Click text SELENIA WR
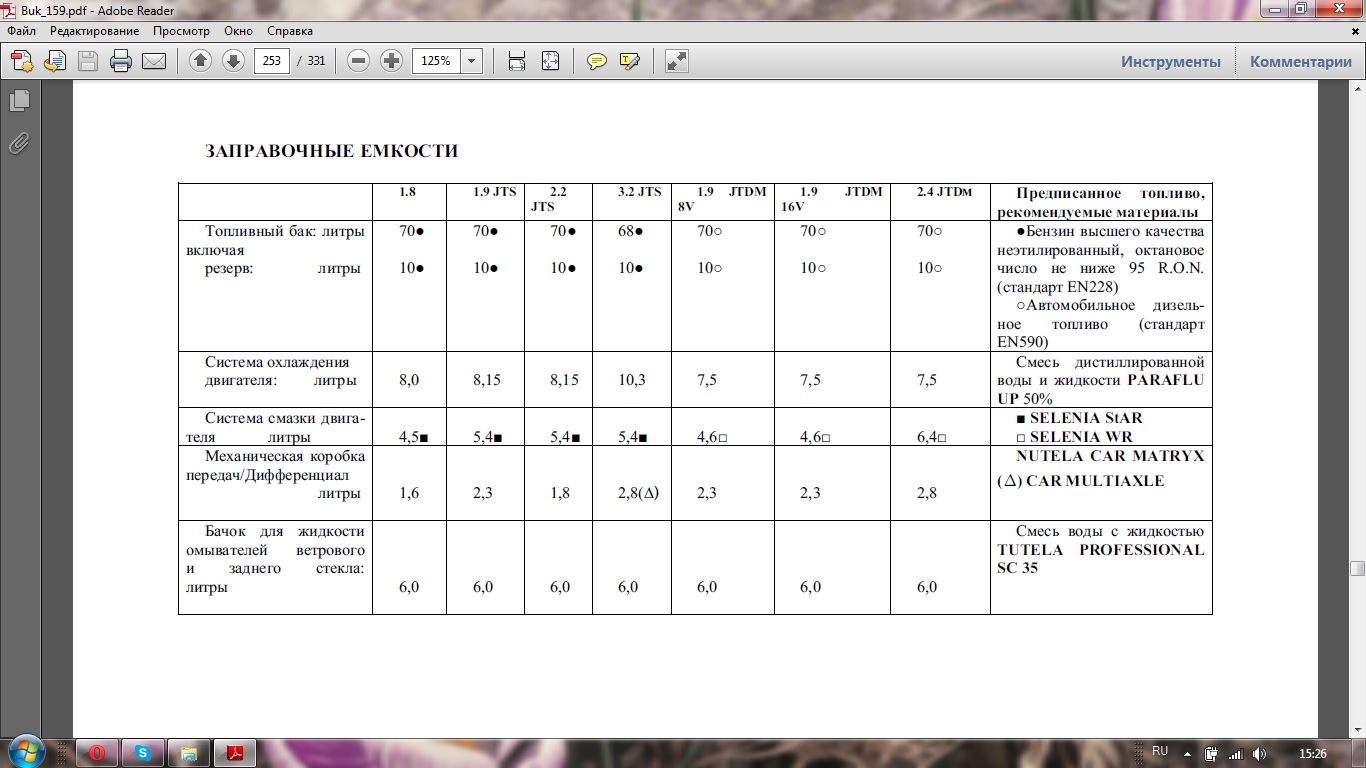 tap(1080, 437)
